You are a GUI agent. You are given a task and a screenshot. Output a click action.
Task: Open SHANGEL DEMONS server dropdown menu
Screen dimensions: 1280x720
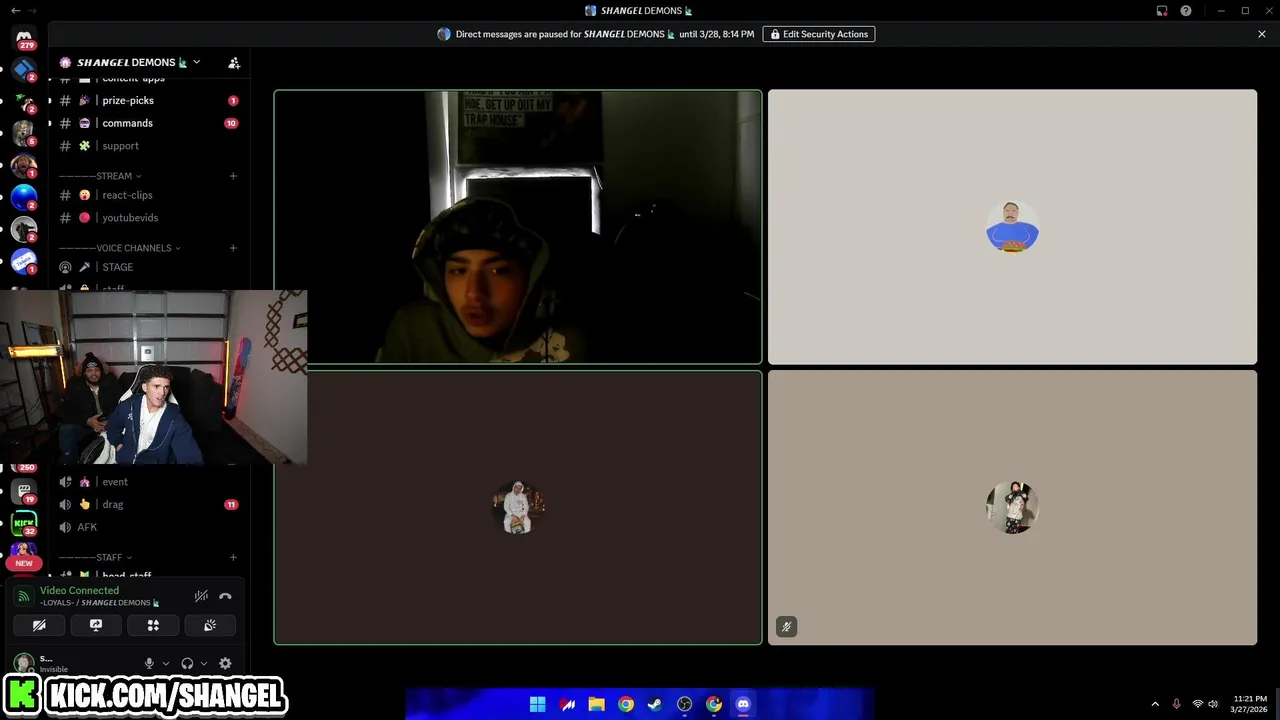130,62
